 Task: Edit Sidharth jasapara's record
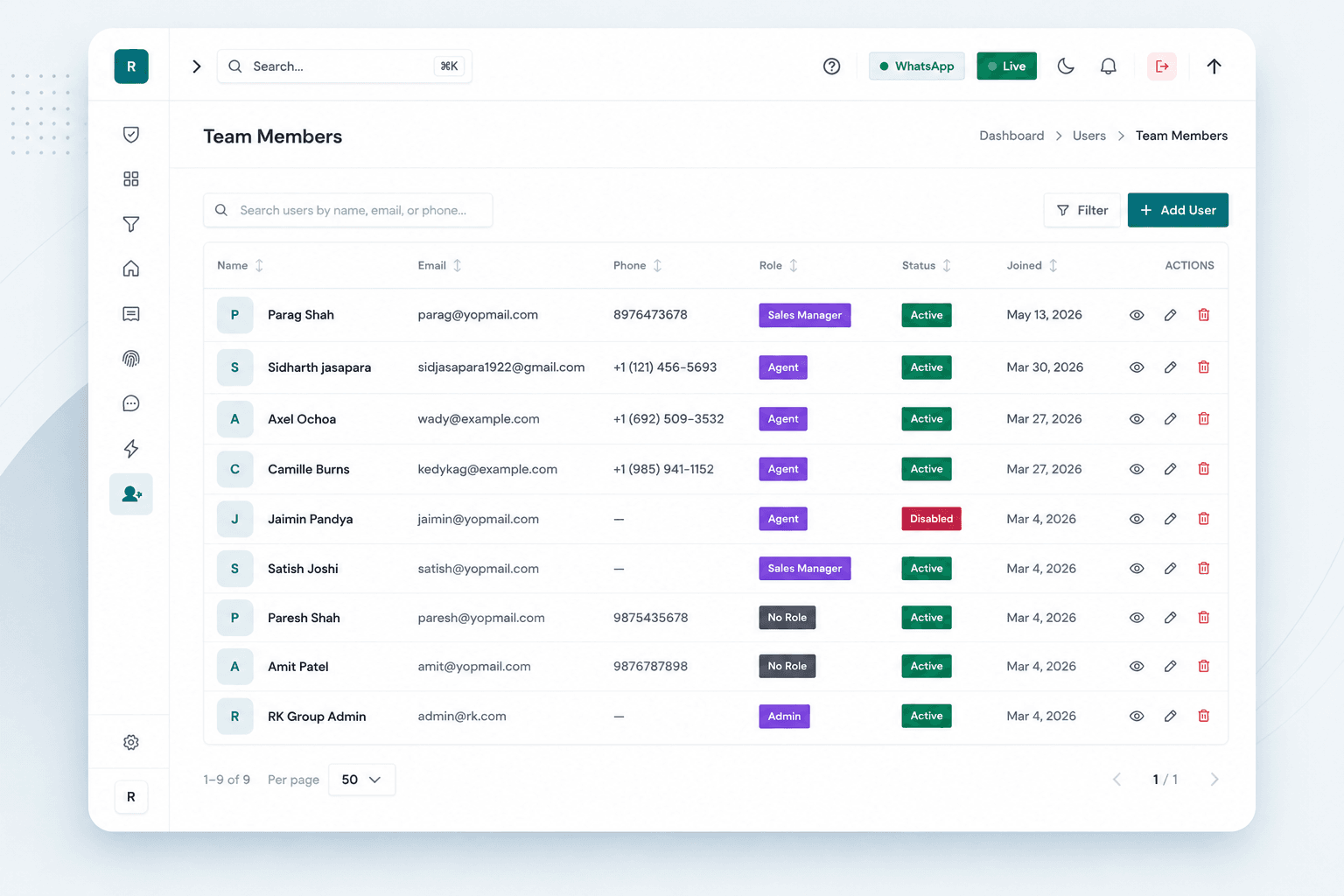tap(1170, 367)
